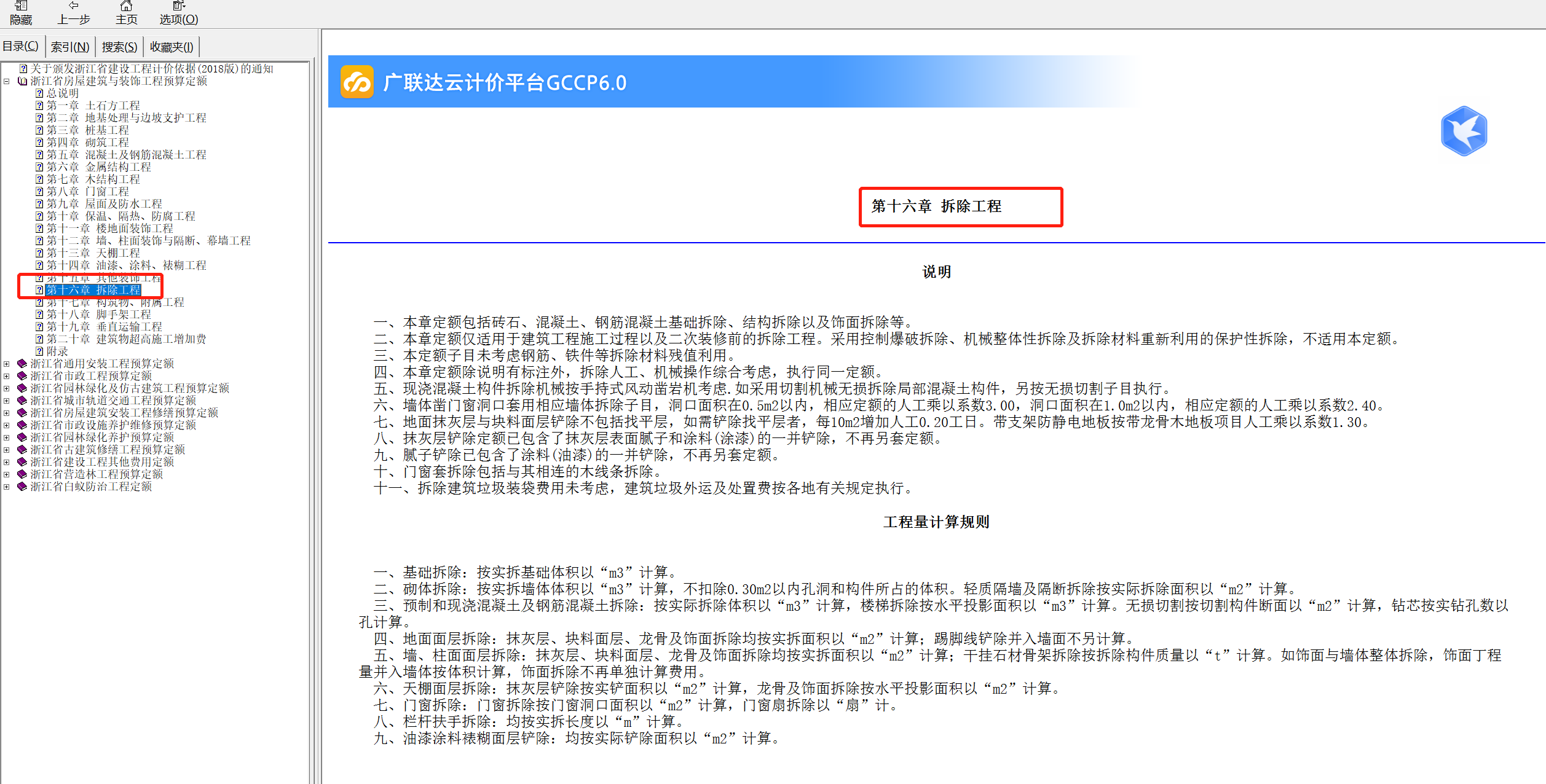
Task: Expand 浙江省建设工程其他费用定额 node
Action: [x=6, y=462]
